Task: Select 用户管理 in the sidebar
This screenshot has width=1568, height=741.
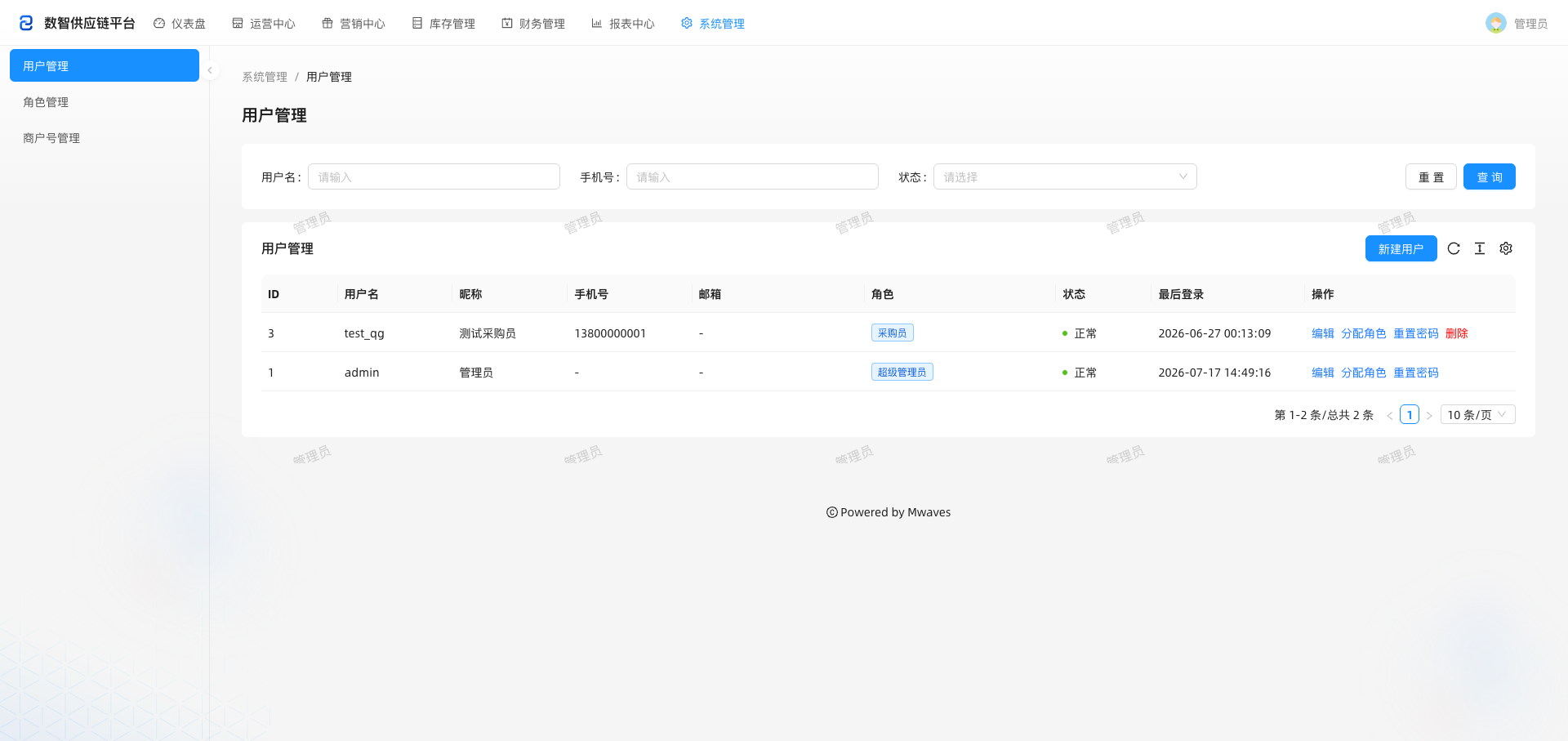Action: [105, 65]
